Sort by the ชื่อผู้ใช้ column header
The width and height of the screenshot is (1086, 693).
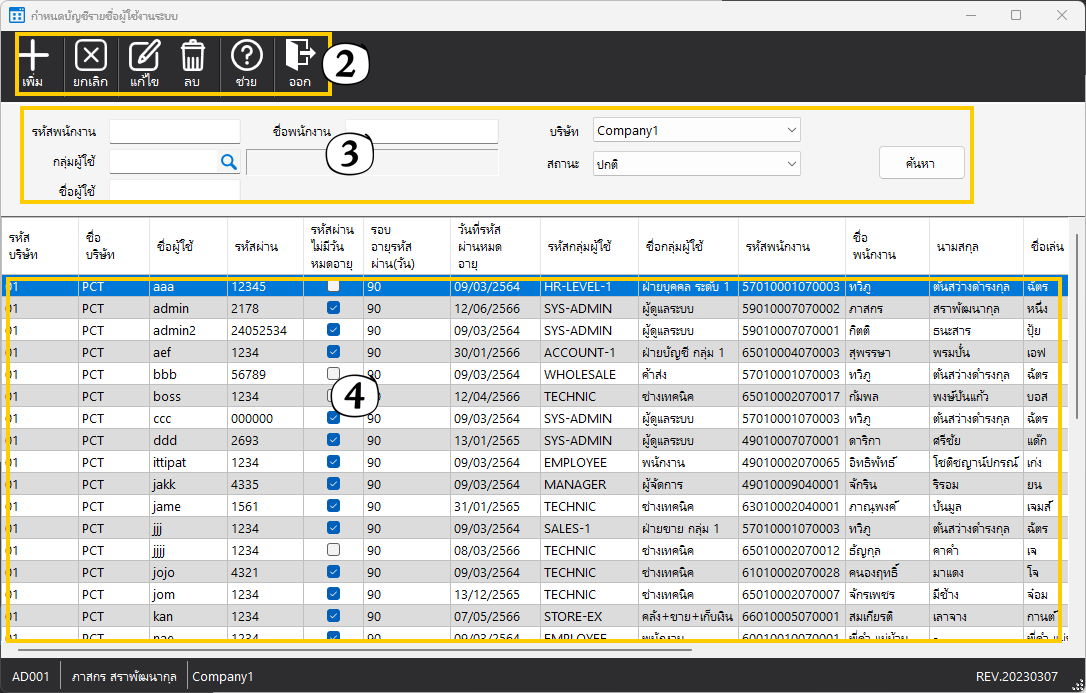pyautogui.click(x=175, y=246)
